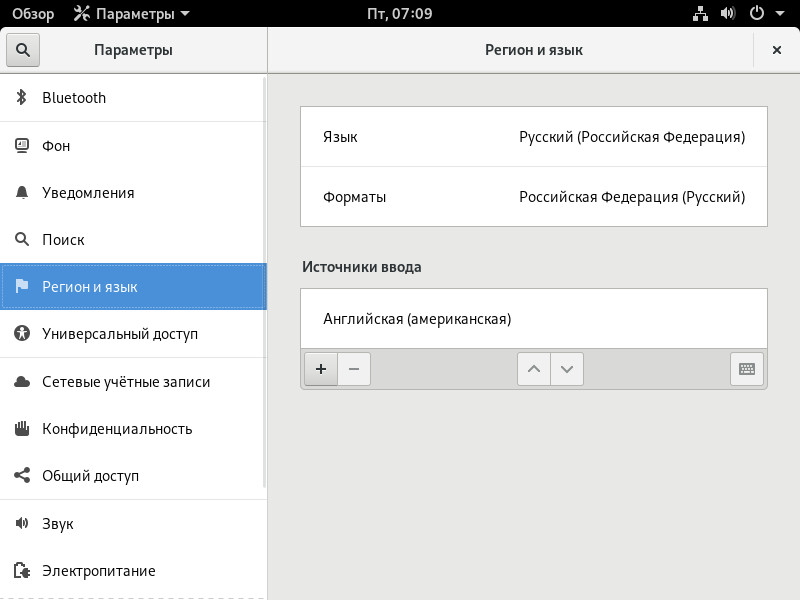Select Универсальный доступ in the sidebar
The width and height of the screenshot is (800, 600).
(x=133, y=334)
